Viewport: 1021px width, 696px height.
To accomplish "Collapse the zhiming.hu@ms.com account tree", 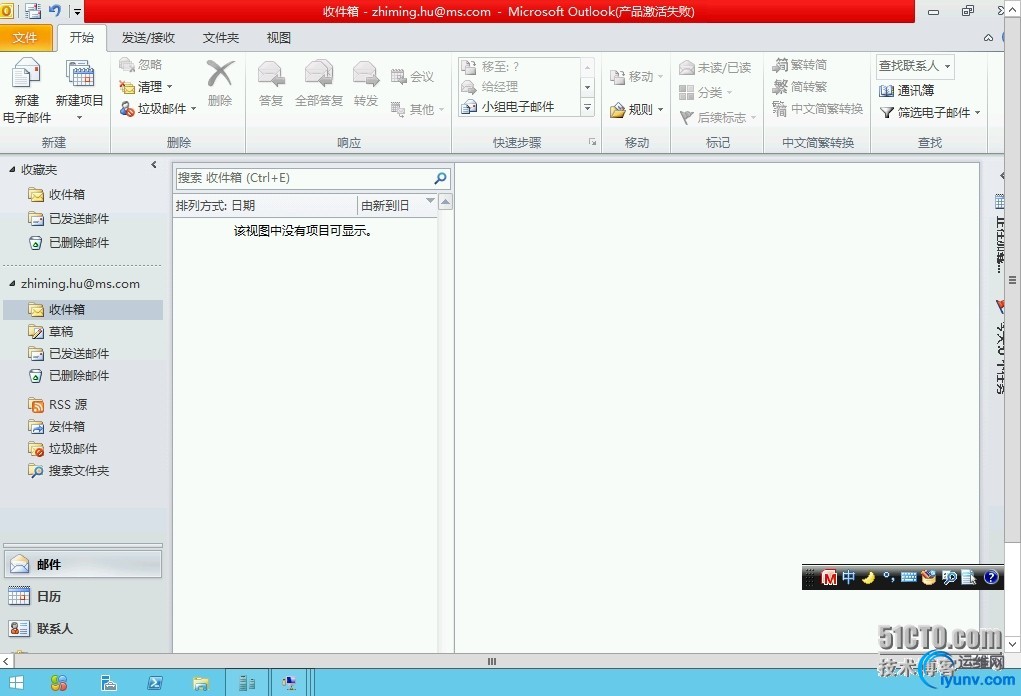I will 12,283.
